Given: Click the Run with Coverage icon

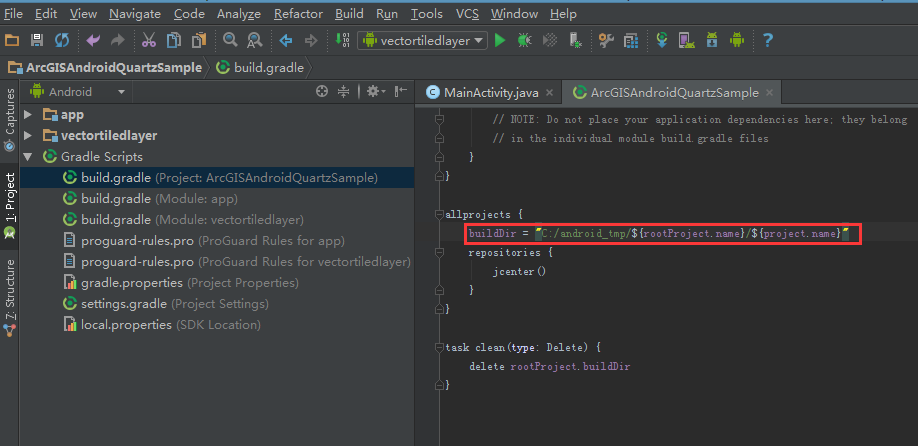Looking at the screenshot, I should 550,40.
